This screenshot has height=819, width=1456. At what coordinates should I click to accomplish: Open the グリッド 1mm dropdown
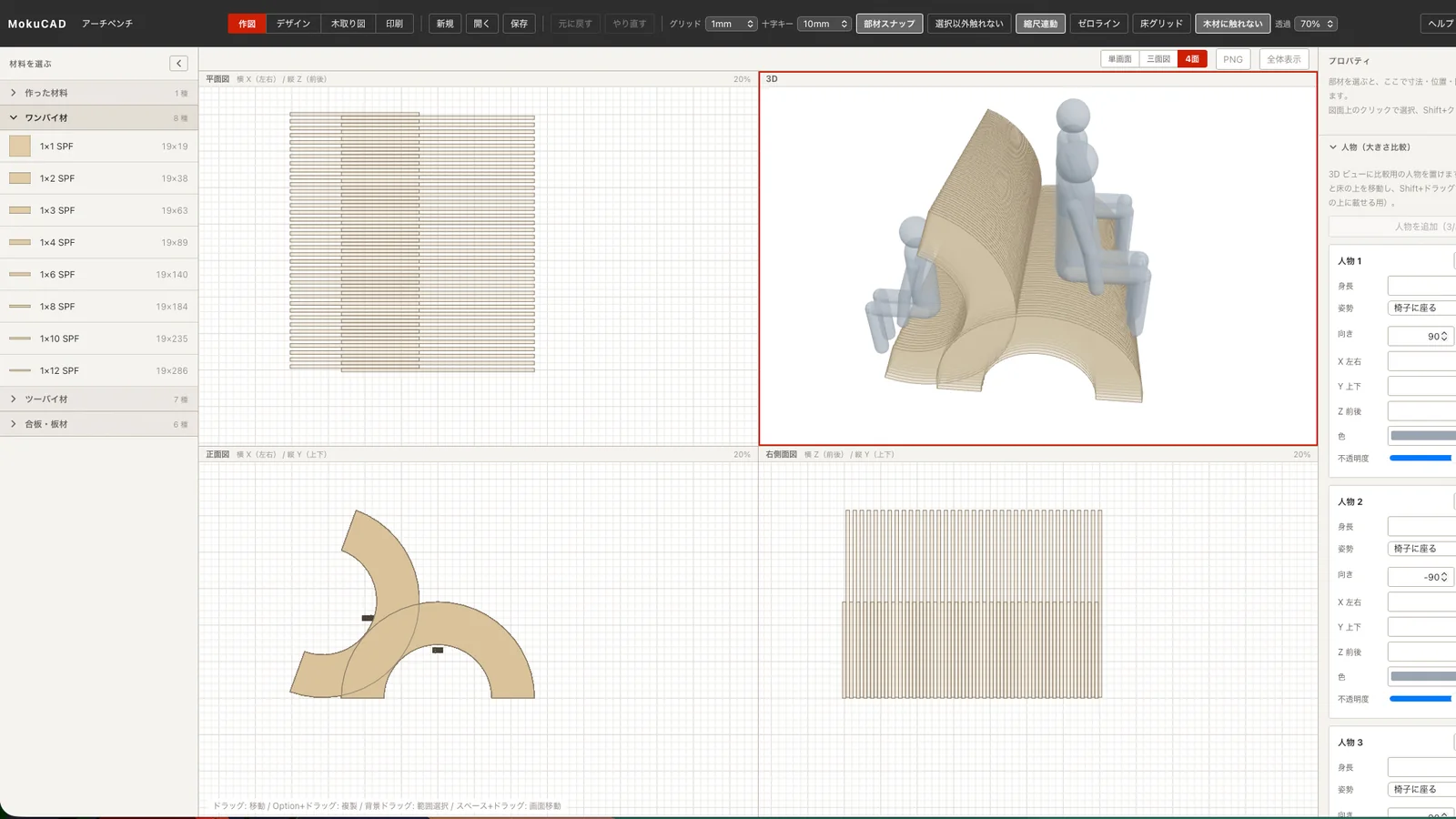732,24
